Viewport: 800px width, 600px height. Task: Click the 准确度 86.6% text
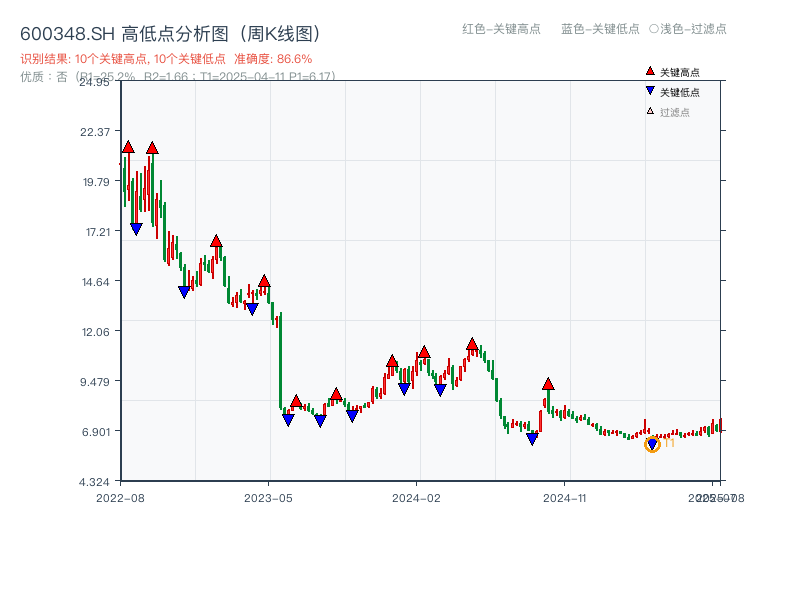tap(271, 58)
